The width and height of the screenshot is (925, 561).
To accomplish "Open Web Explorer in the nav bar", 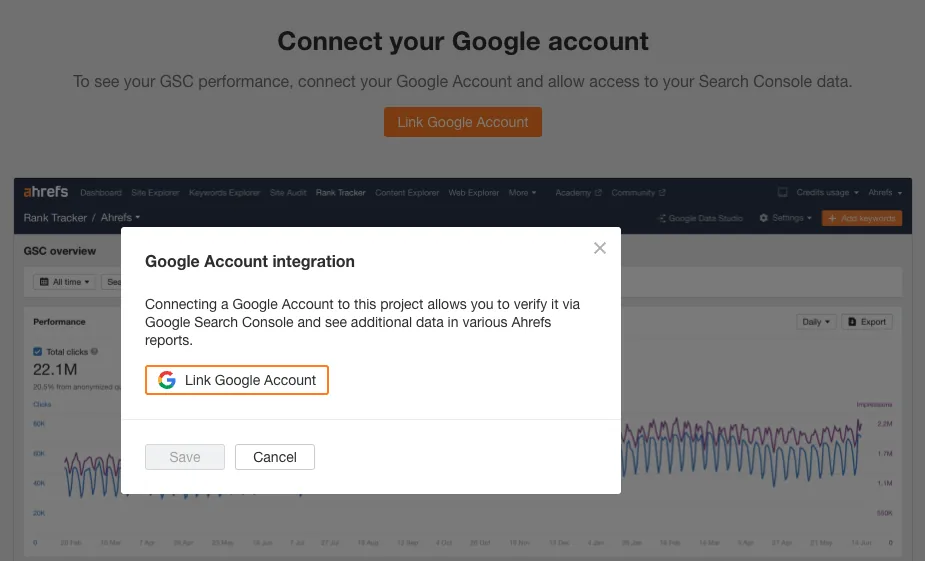I will 474,193.
